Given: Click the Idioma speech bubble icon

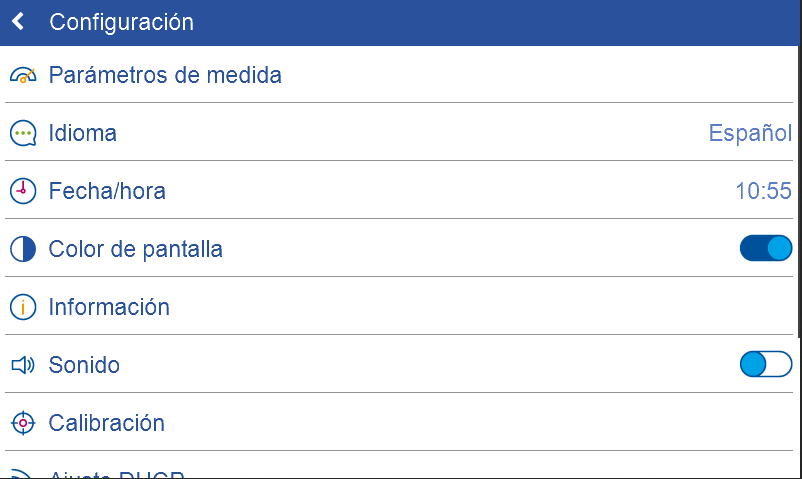Looking at the screenshot, I should coord(22,133).
